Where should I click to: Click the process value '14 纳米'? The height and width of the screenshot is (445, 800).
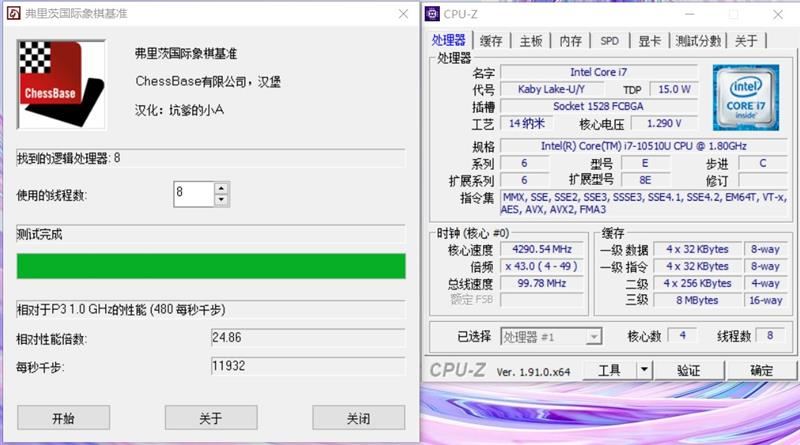tap(527, 123)
